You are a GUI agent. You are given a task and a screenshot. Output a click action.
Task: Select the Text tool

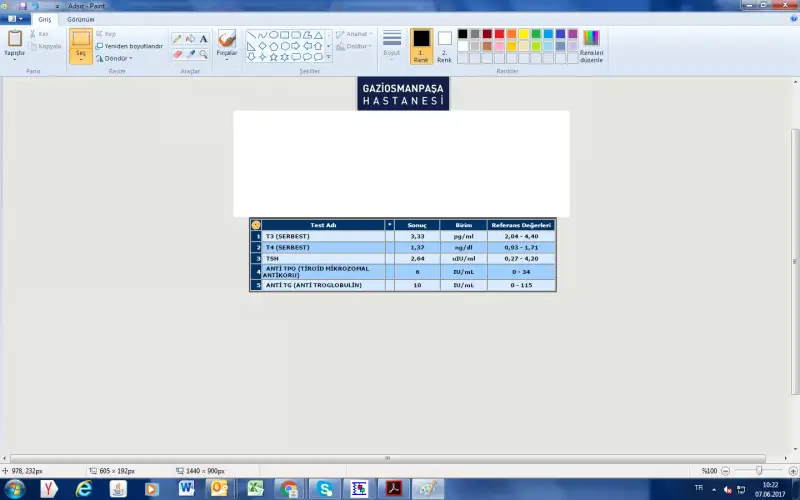click(203, 39)
